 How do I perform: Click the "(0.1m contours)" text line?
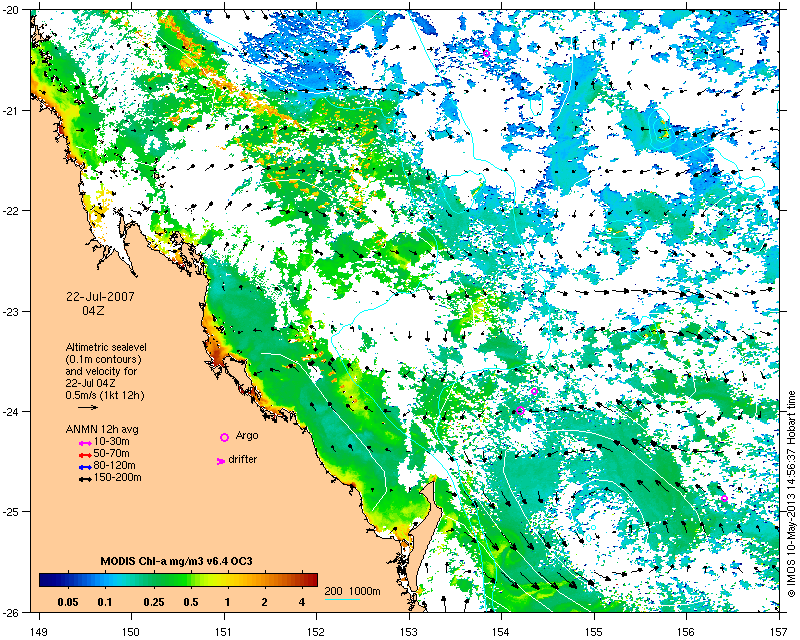pos(103,359)
